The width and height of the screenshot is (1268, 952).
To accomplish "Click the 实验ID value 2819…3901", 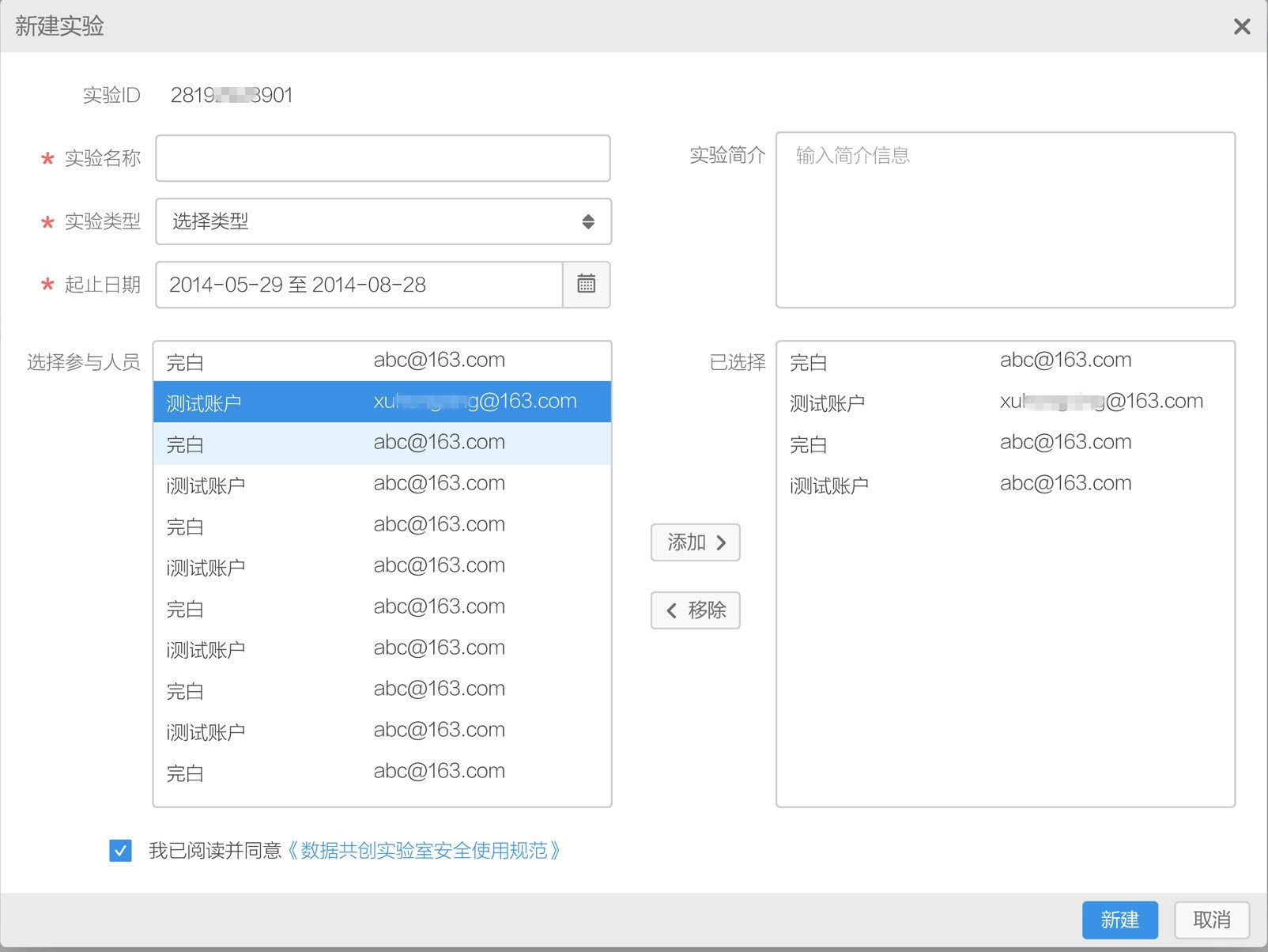I will [x=232, y=96].
